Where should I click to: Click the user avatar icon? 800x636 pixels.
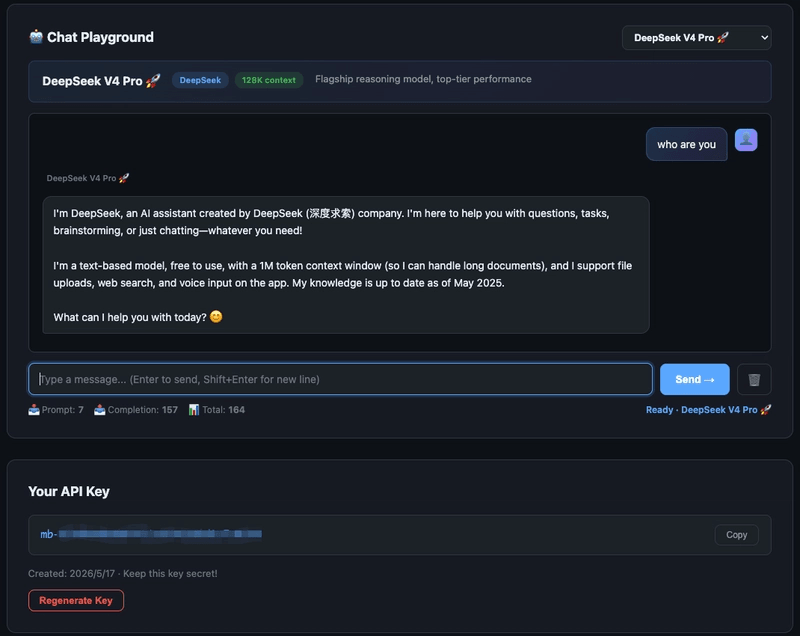[x=746, y=140]
